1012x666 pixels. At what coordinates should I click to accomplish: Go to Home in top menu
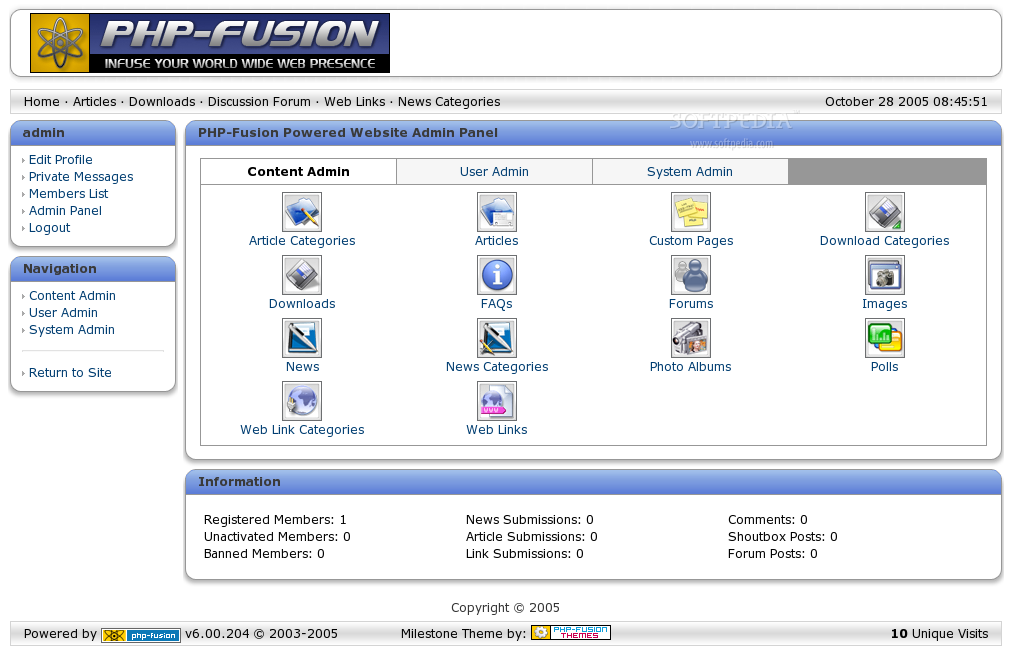click(x=41, y=102)
